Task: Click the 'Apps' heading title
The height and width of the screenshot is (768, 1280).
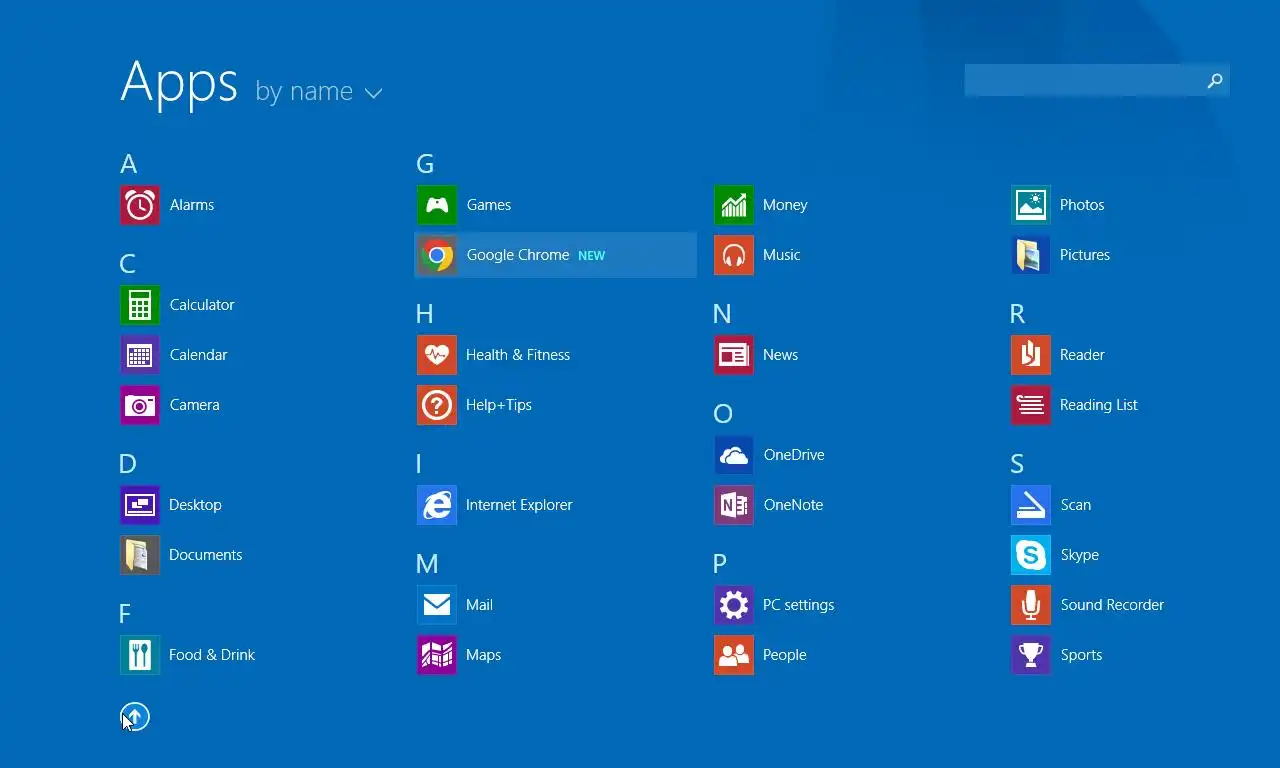Action: (x=179, y=82)
